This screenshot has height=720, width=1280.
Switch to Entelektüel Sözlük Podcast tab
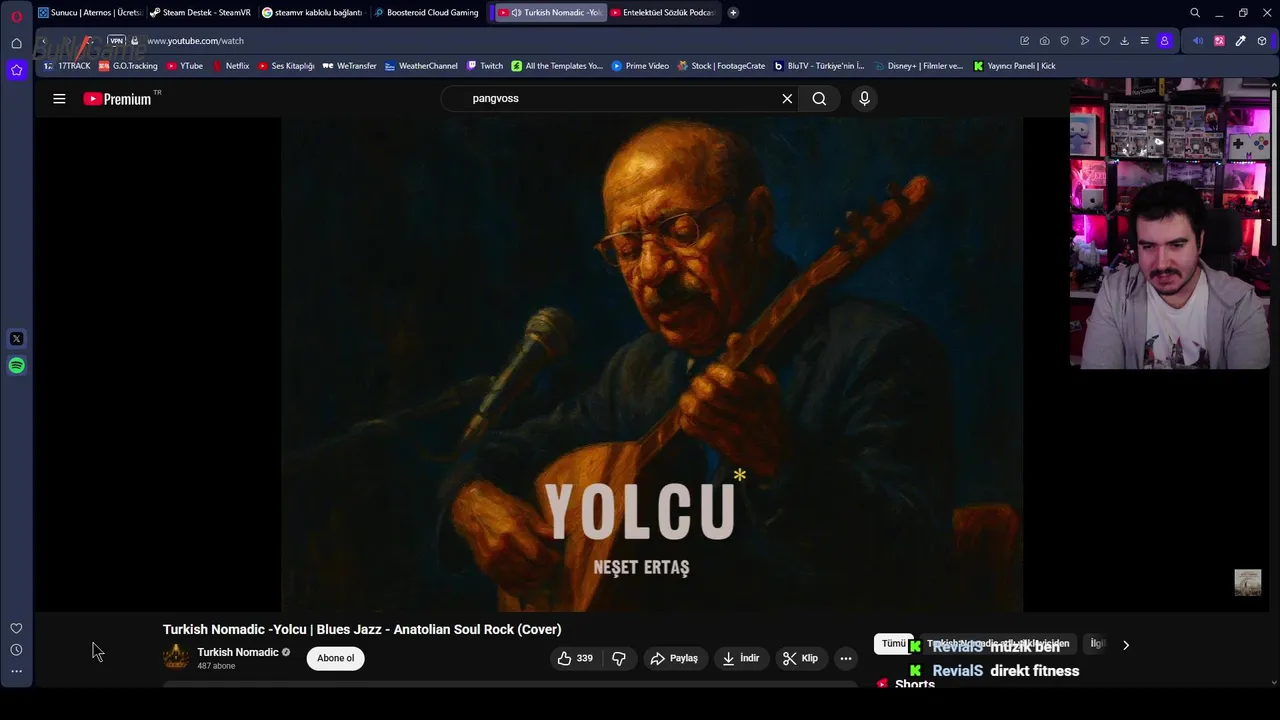[662, 13]
